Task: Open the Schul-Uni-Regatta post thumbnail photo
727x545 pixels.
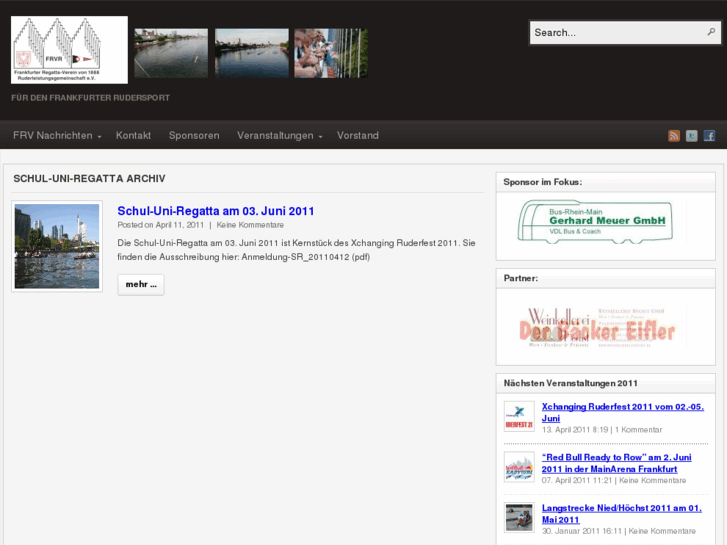Action: 57,246
